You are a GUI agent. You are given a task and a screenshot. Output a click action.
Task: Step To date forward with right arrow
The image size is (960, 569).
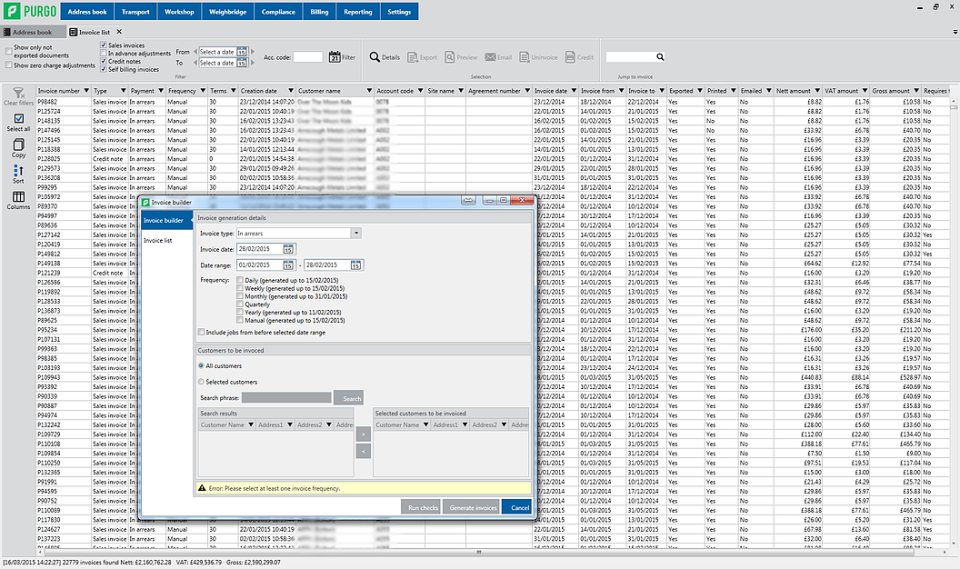coord(252,62)
